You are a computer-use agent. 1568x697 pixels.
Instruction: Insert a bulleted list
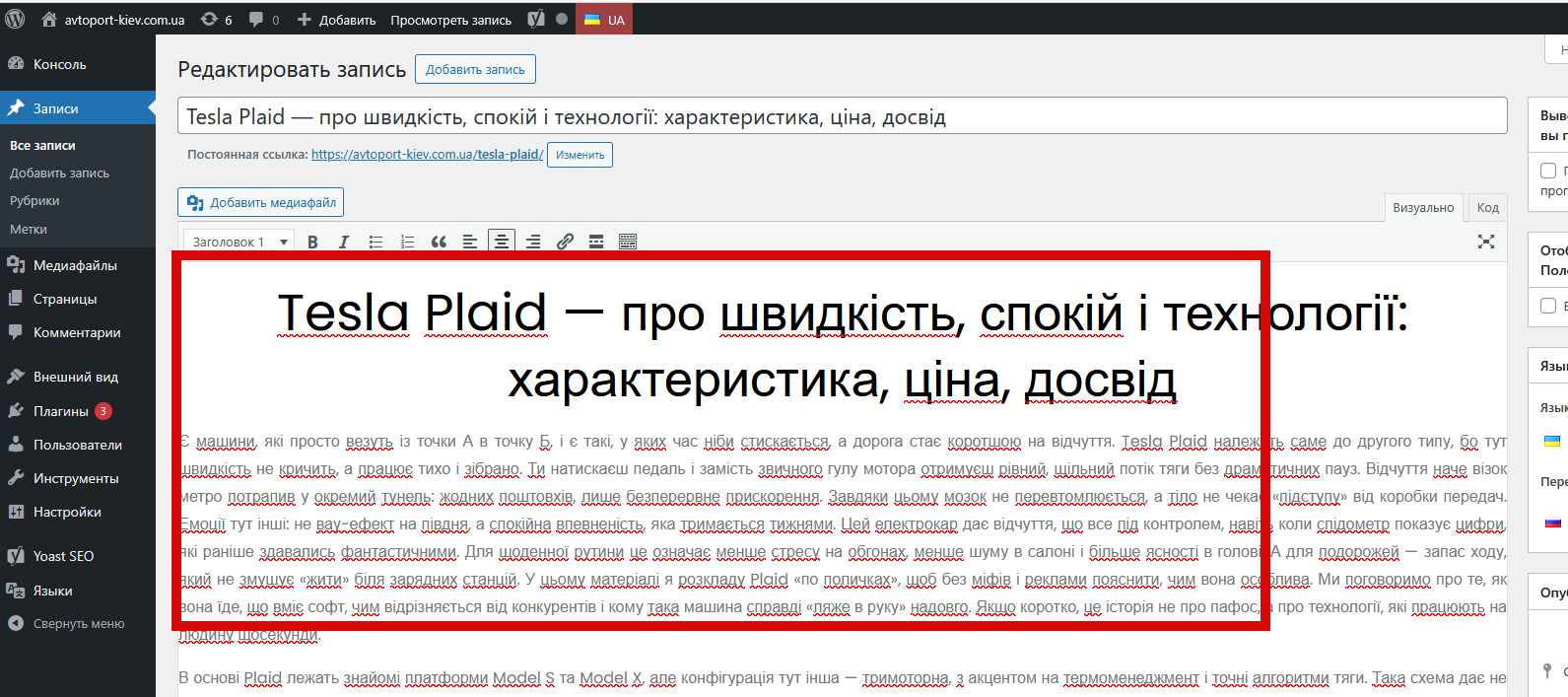pos(375,242)
